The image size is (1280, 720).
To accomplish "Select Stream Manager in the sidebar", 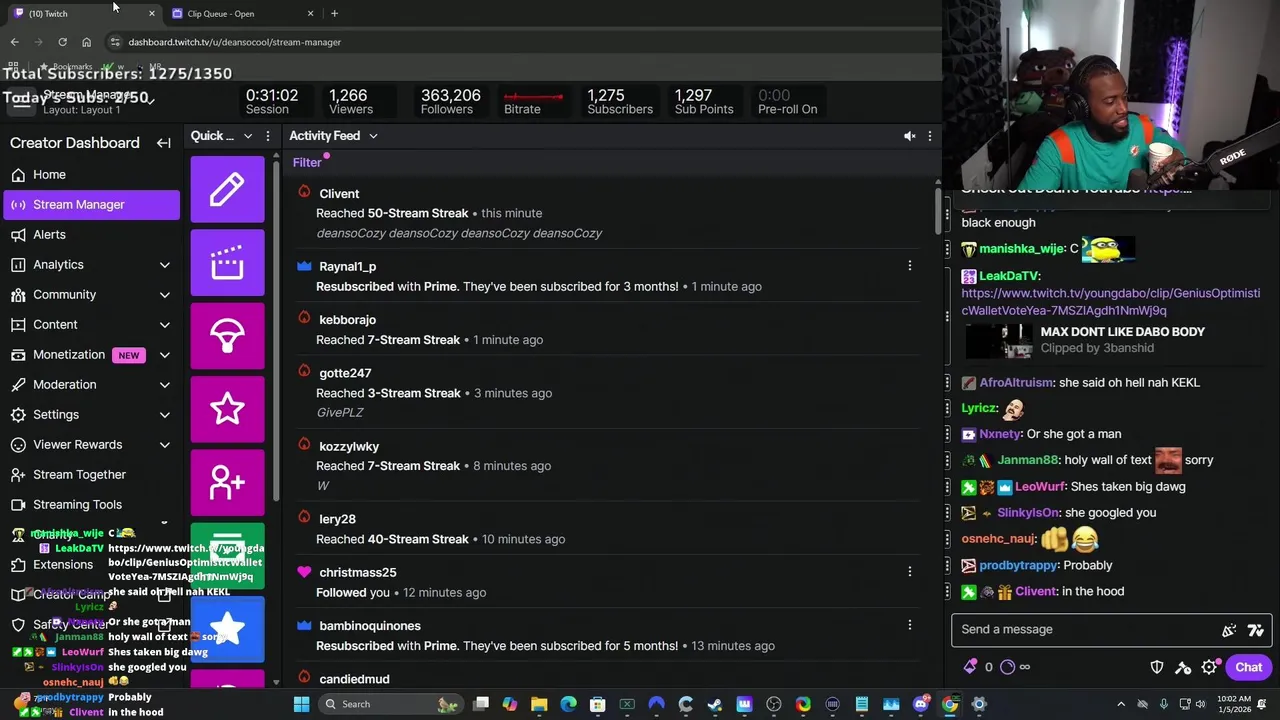I will [x=92, y=205].
